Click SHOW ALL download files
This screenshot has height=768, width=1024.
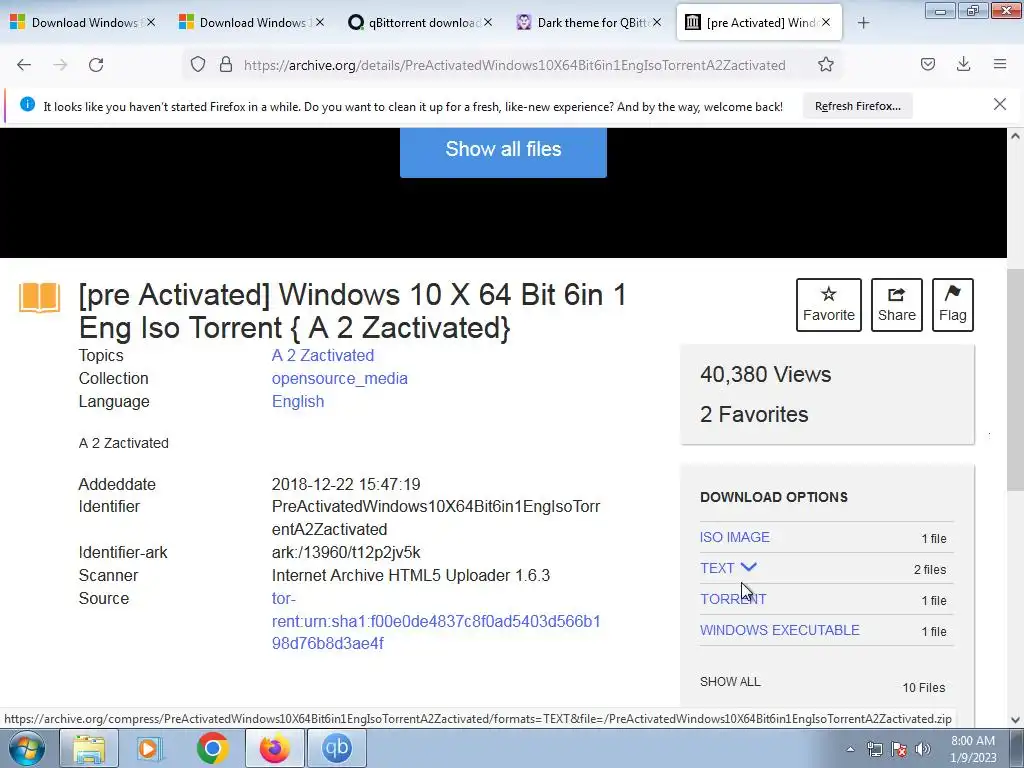pos(730,682)
